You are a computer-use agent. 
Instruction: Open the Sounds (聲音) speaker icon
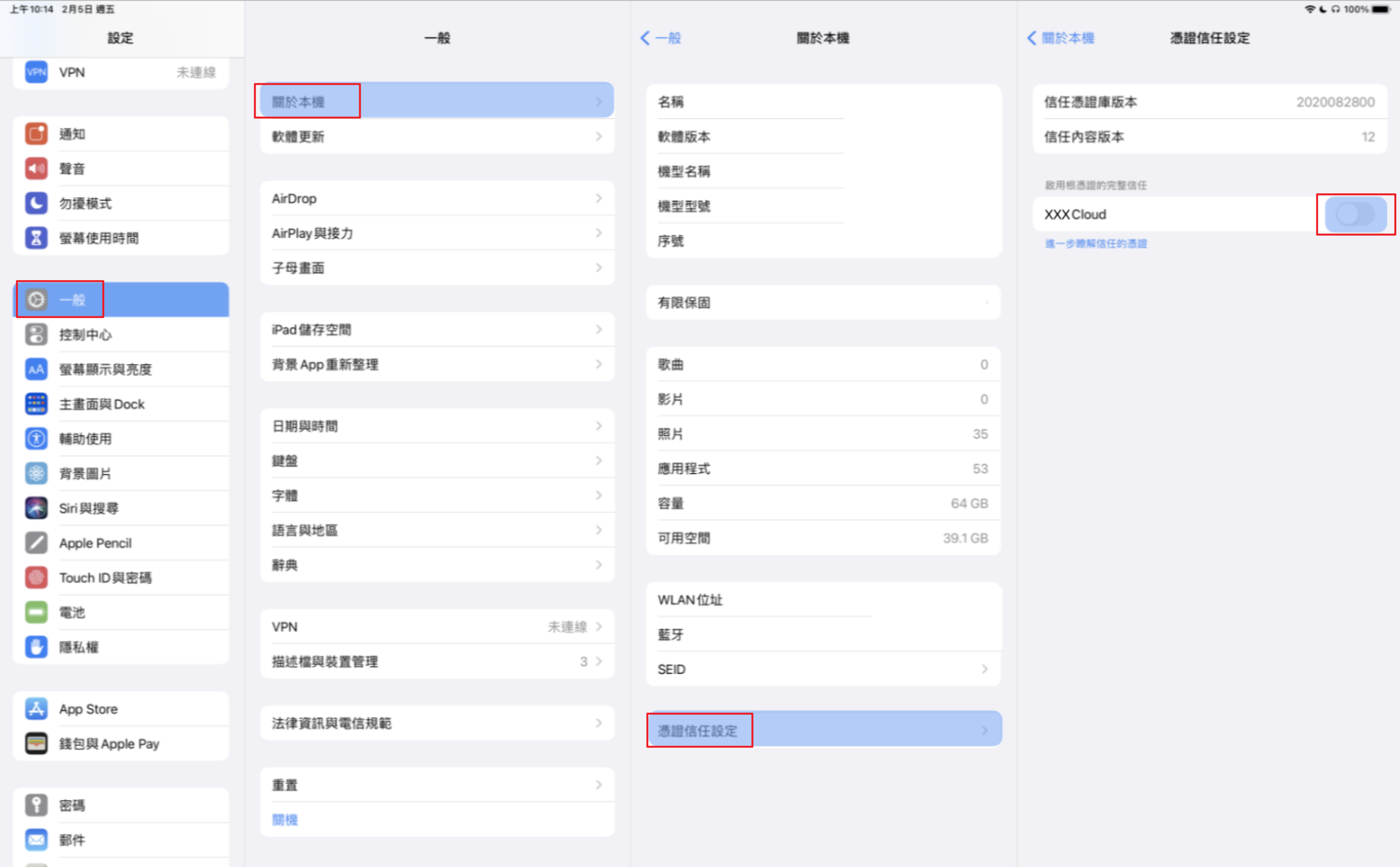click(x=36, y=169)
